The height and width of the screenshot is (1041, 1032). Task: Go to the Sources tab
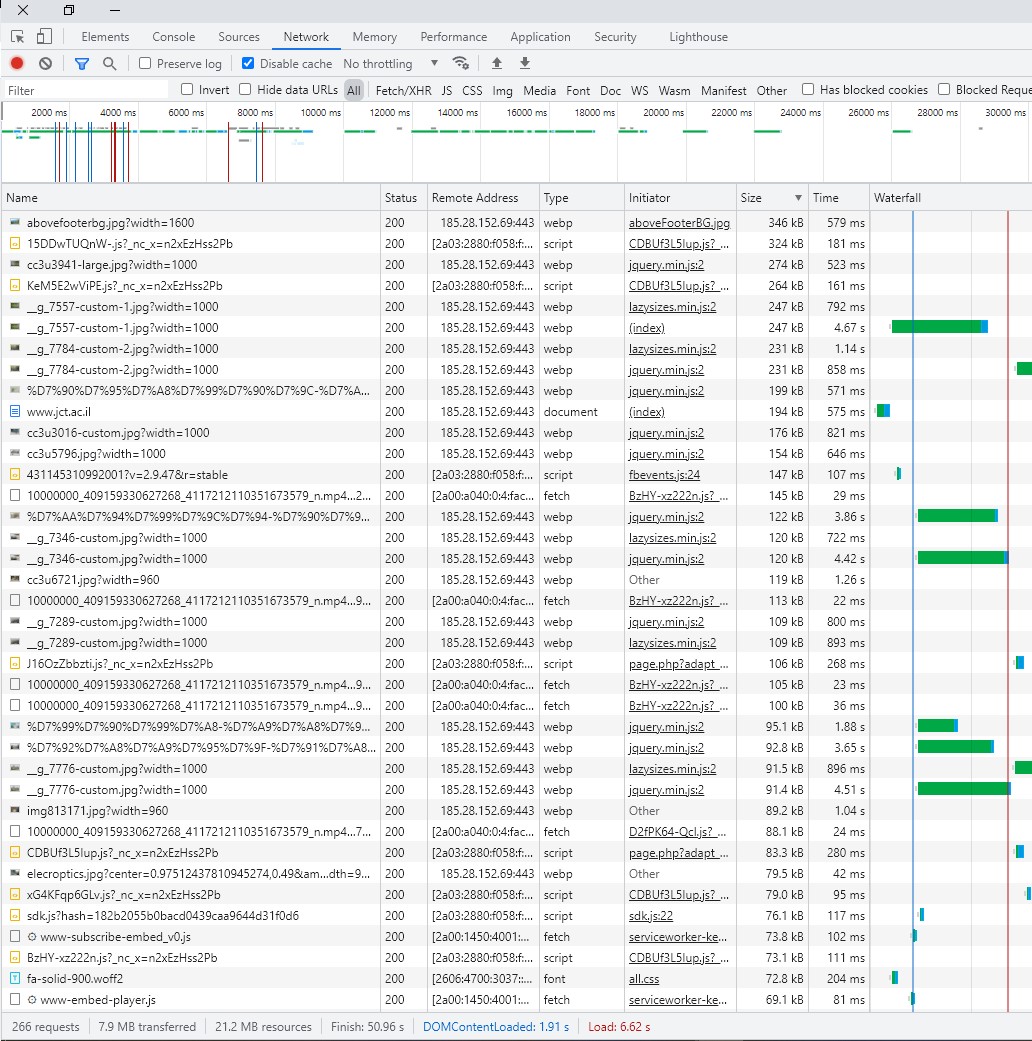tap(239, 37)
